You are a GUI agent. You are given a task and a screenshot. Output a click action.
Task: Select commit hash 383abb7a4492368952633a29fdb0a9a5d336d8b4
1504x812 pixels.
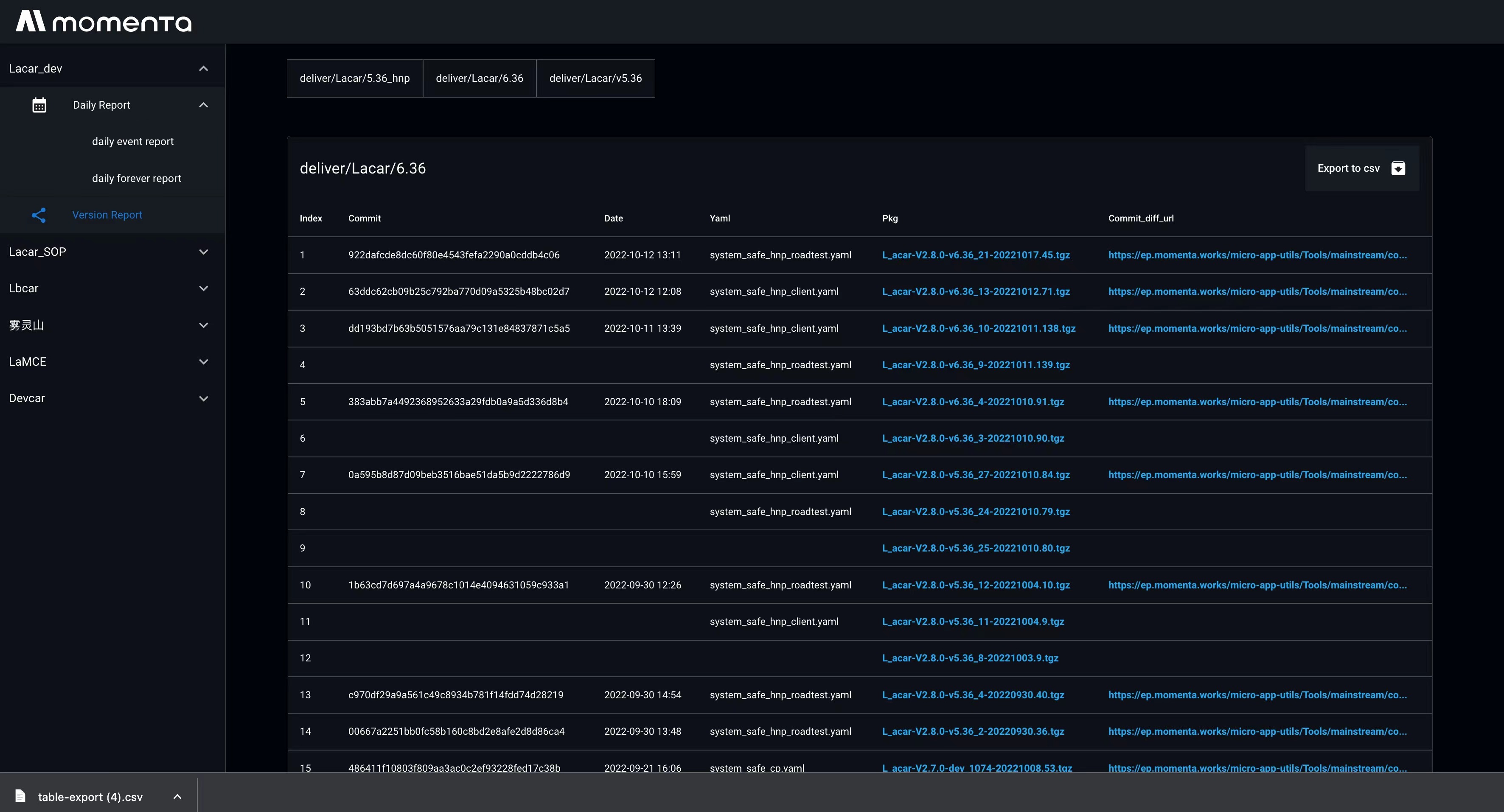coord(458,402)
